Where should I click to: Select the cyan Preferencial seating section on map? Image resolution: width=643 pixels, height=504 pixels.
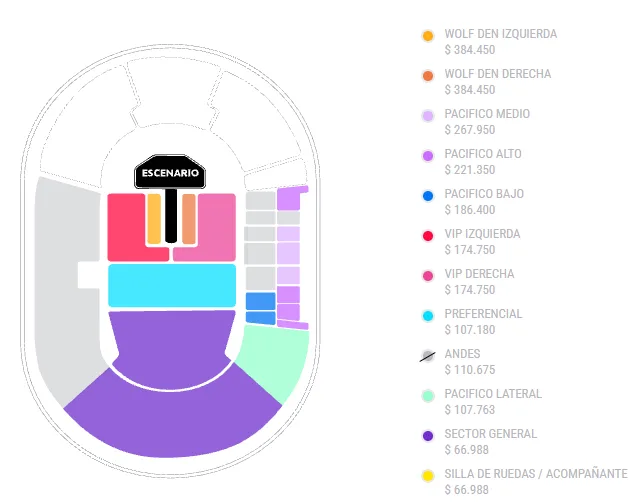click(x=172, y=285)
